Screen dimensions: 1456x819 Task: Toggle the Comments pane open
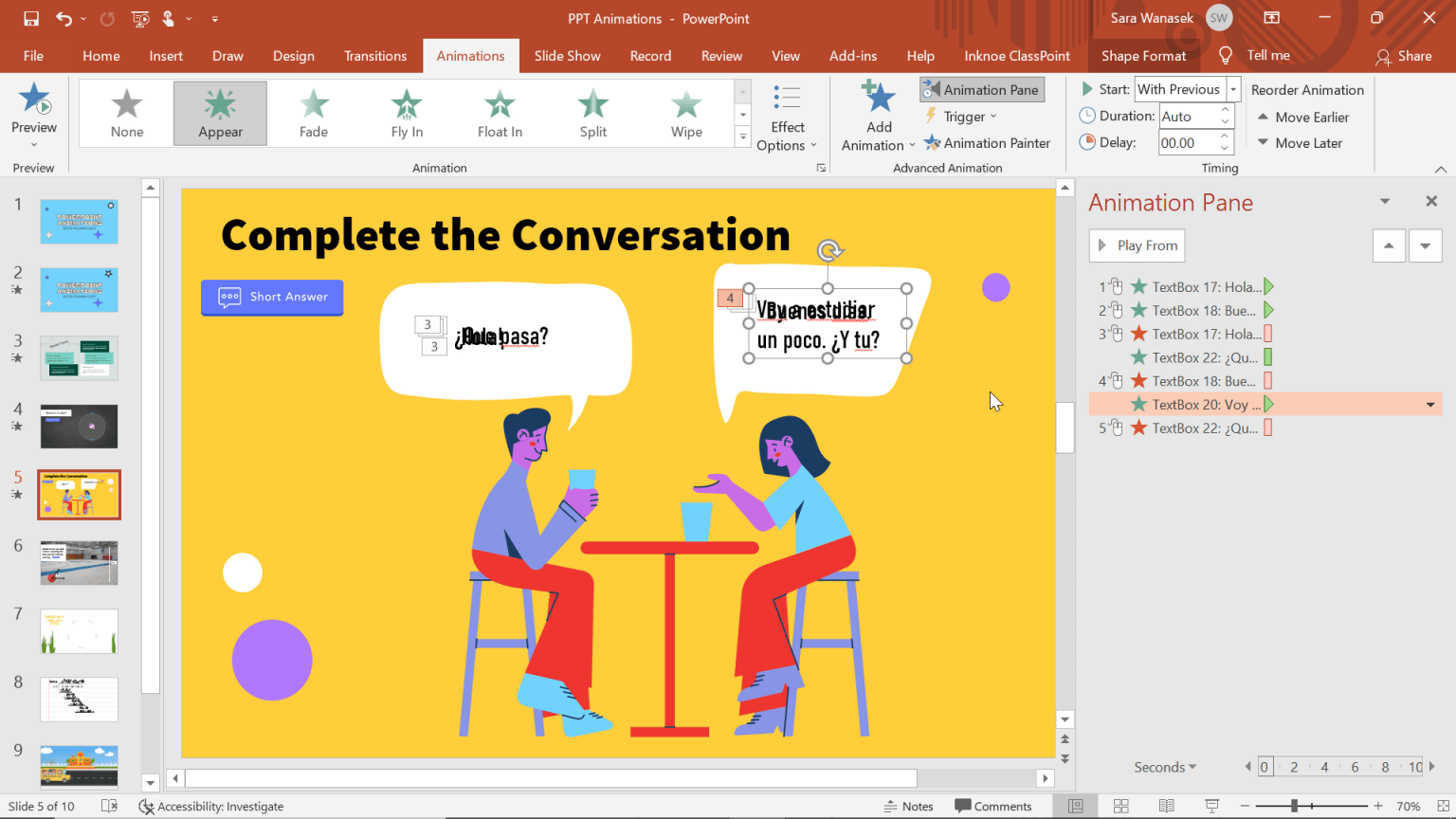(993, 806)
